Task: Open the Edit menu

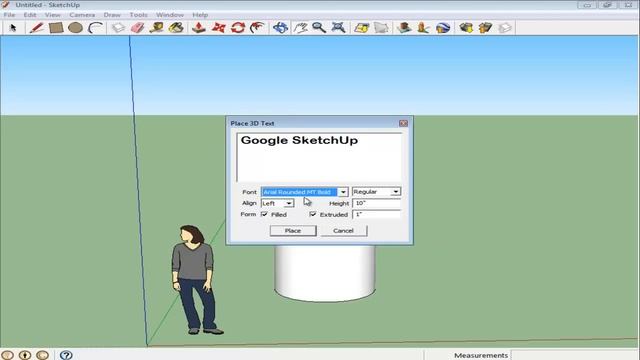Action: pyautogui.click(x=30, y=15)
